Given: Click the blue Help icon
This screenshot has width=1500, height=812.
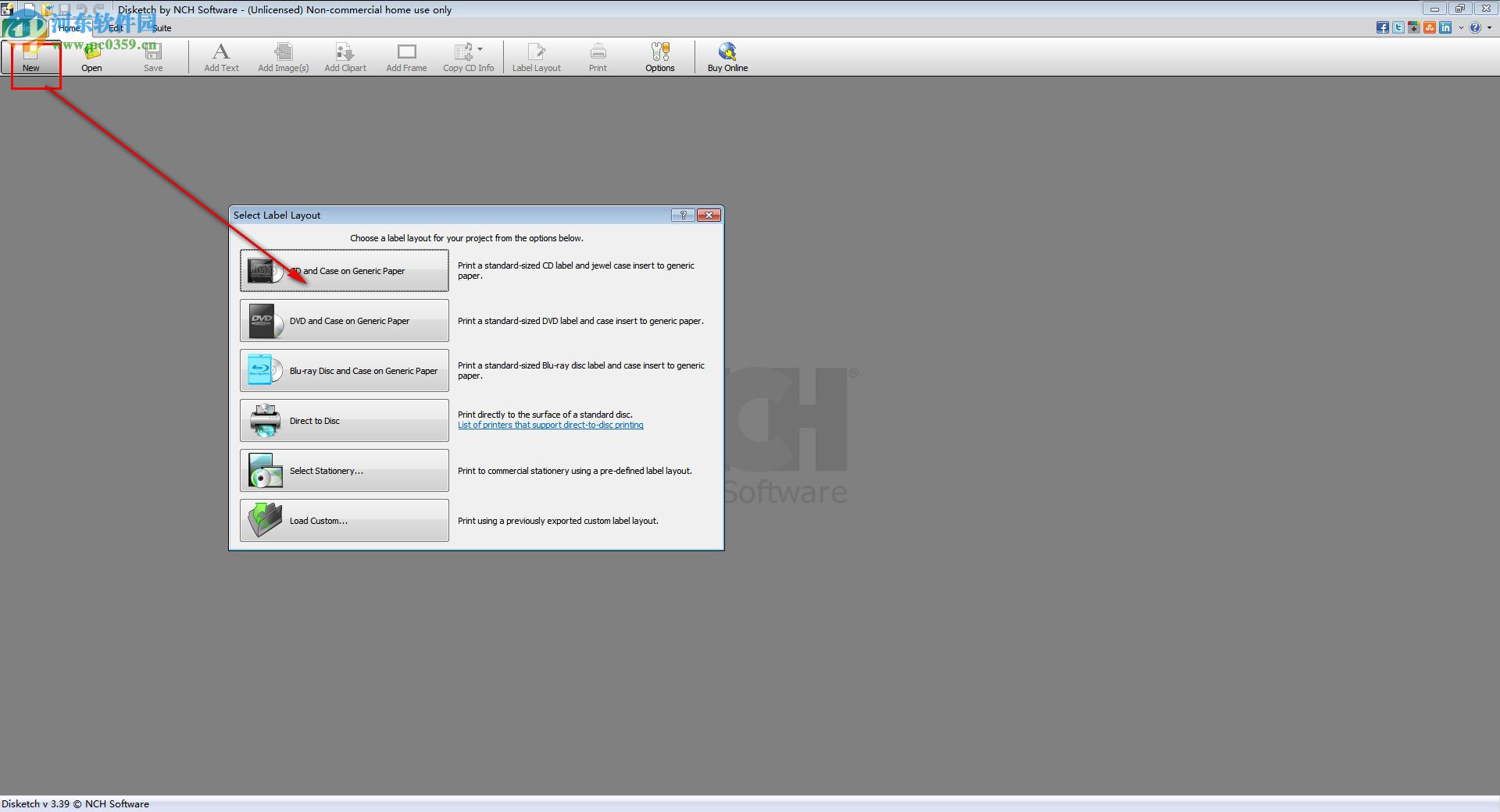Looking at the screenshot, I should pyautogui.click(x=1475, y=28).
